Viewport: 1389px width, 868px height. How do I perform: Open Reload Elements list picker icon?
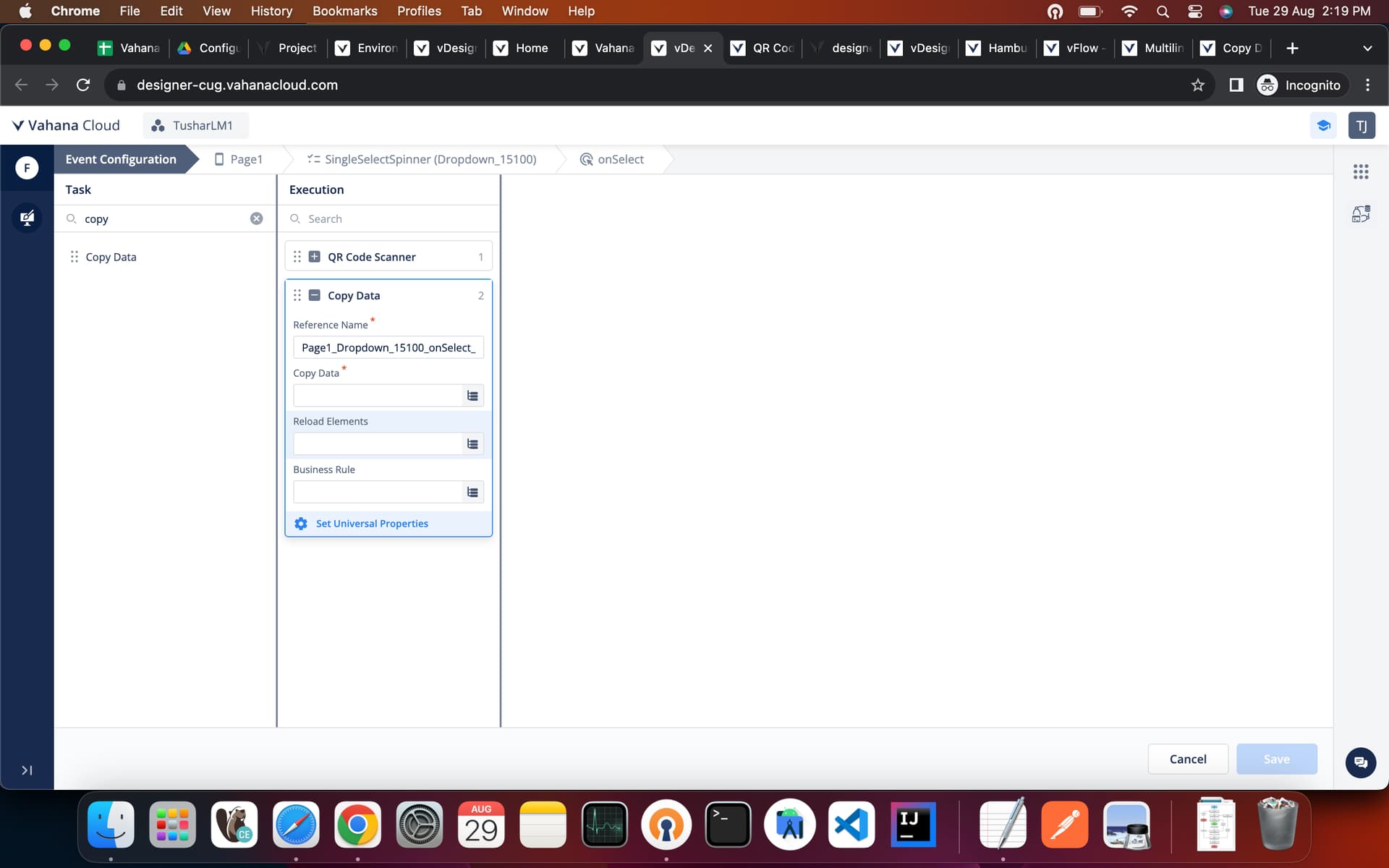(x=472, y=444)
